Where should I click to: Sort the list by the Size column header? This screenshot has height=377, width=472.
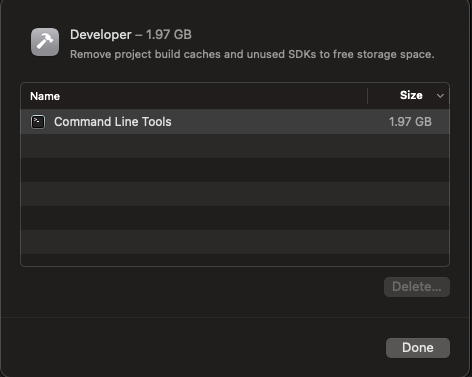(411, 95)
